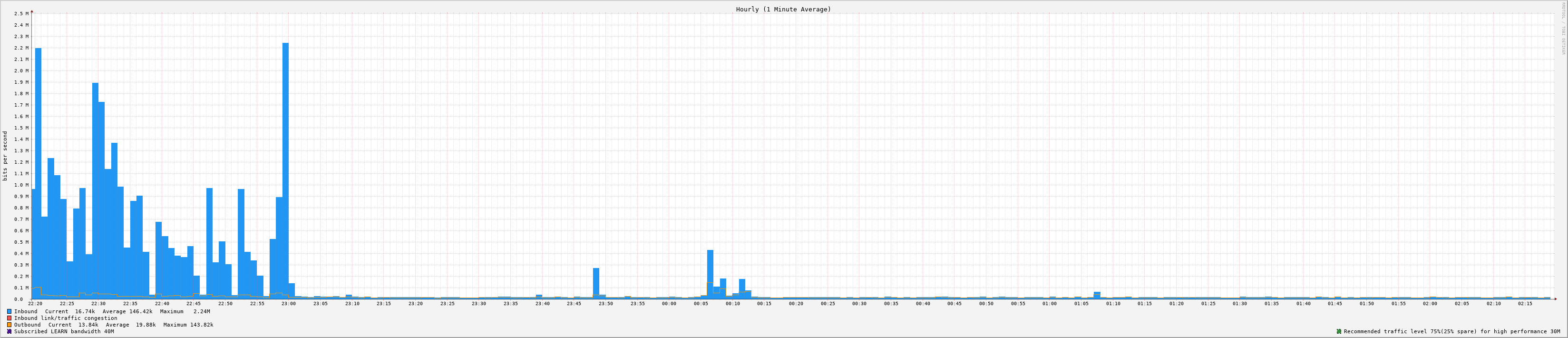1568x338 pixels.
Task: Click the 'Subscribed LEARN bandwidth 40M' legend text
Action: tap(64, 331)
